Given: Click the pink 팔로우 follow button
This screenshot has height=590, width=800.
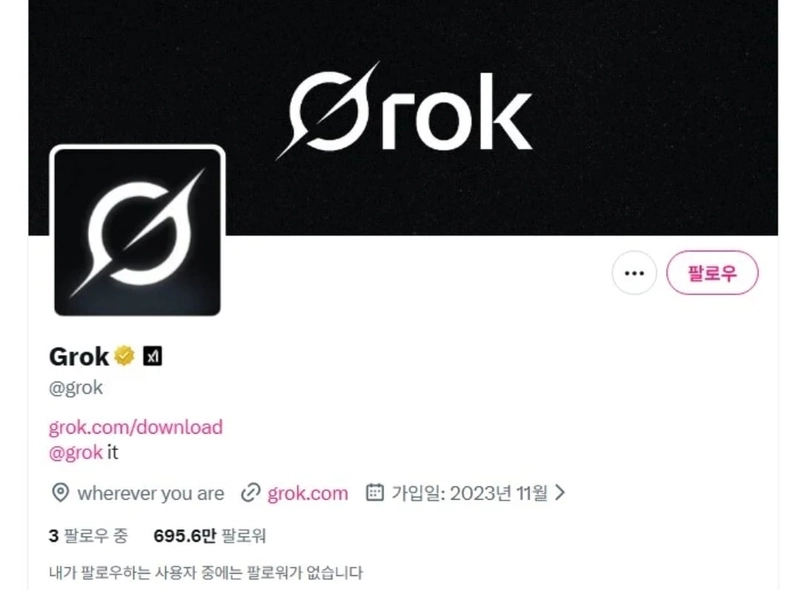Looking at the screenshot, I should click(x=712, y=273).
